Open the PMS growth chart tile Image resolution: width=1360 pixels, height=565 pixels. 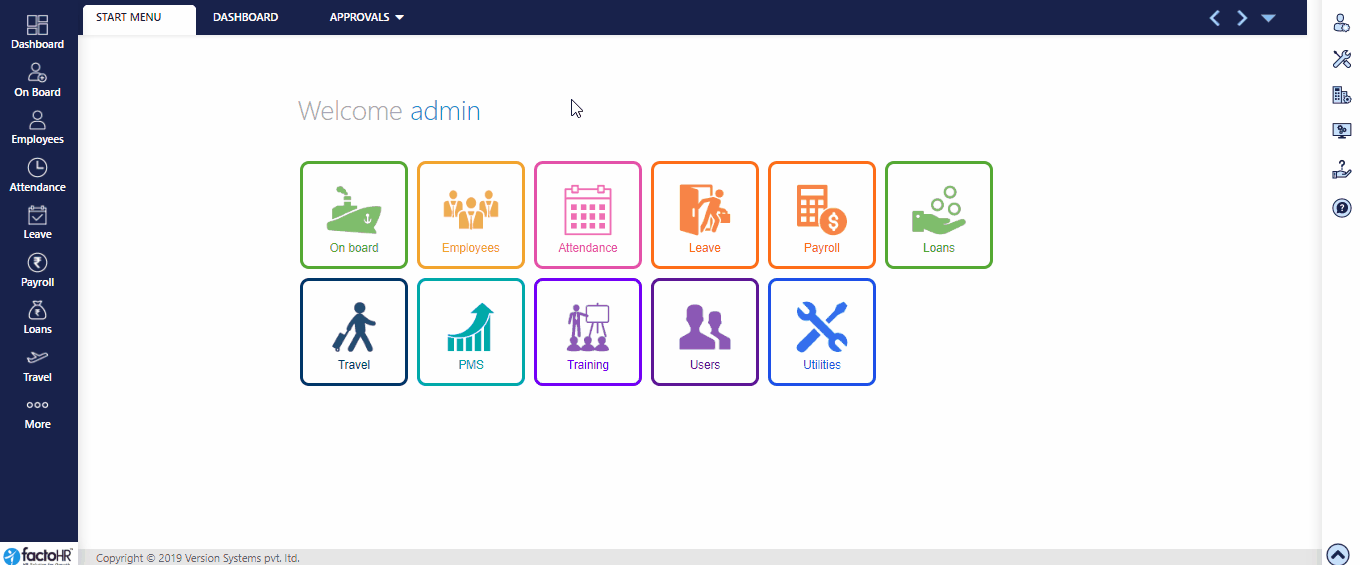[471, 332]
